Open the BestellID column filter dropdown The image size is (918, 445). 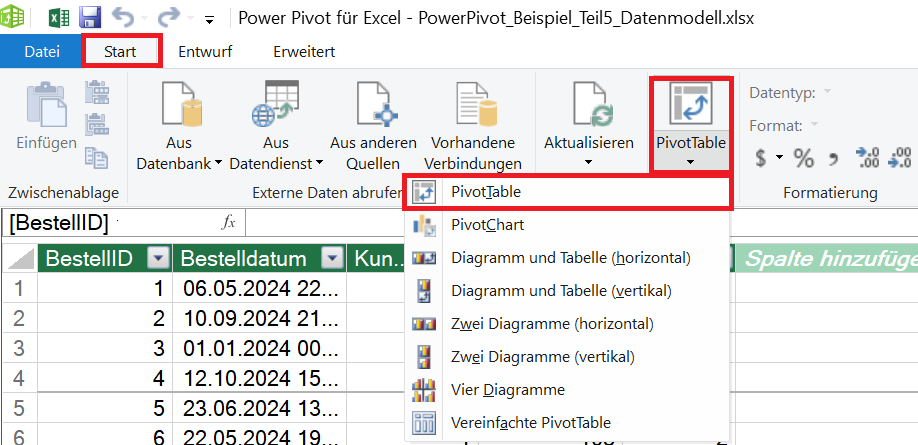coord(159,258)
